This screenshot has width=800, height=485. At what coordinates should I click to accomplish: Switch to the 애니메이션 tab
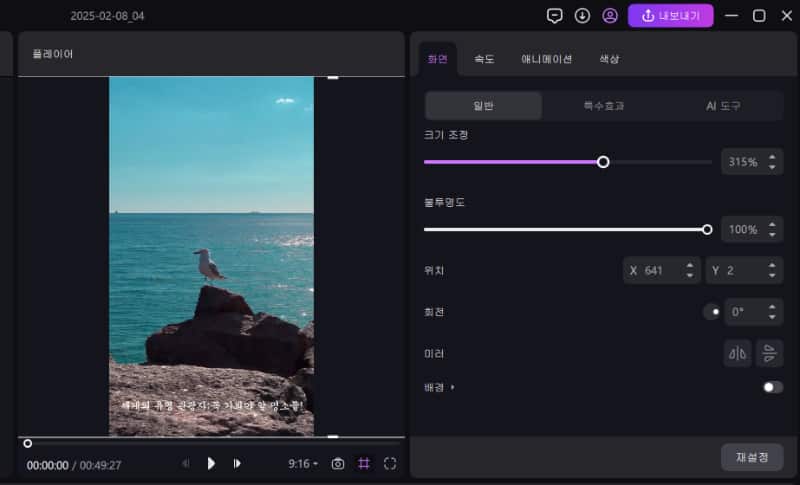[x=546, y=59]
